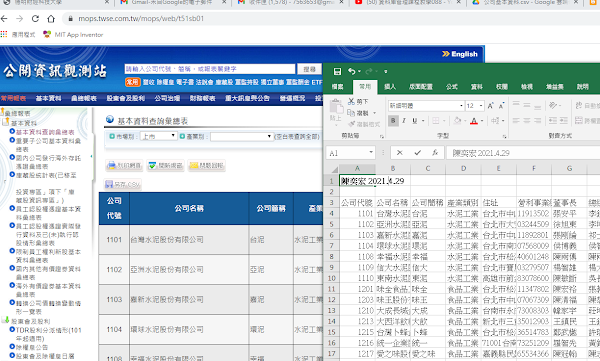
Task: Click the 問題回報 envelope button
Action: point(207,165)
